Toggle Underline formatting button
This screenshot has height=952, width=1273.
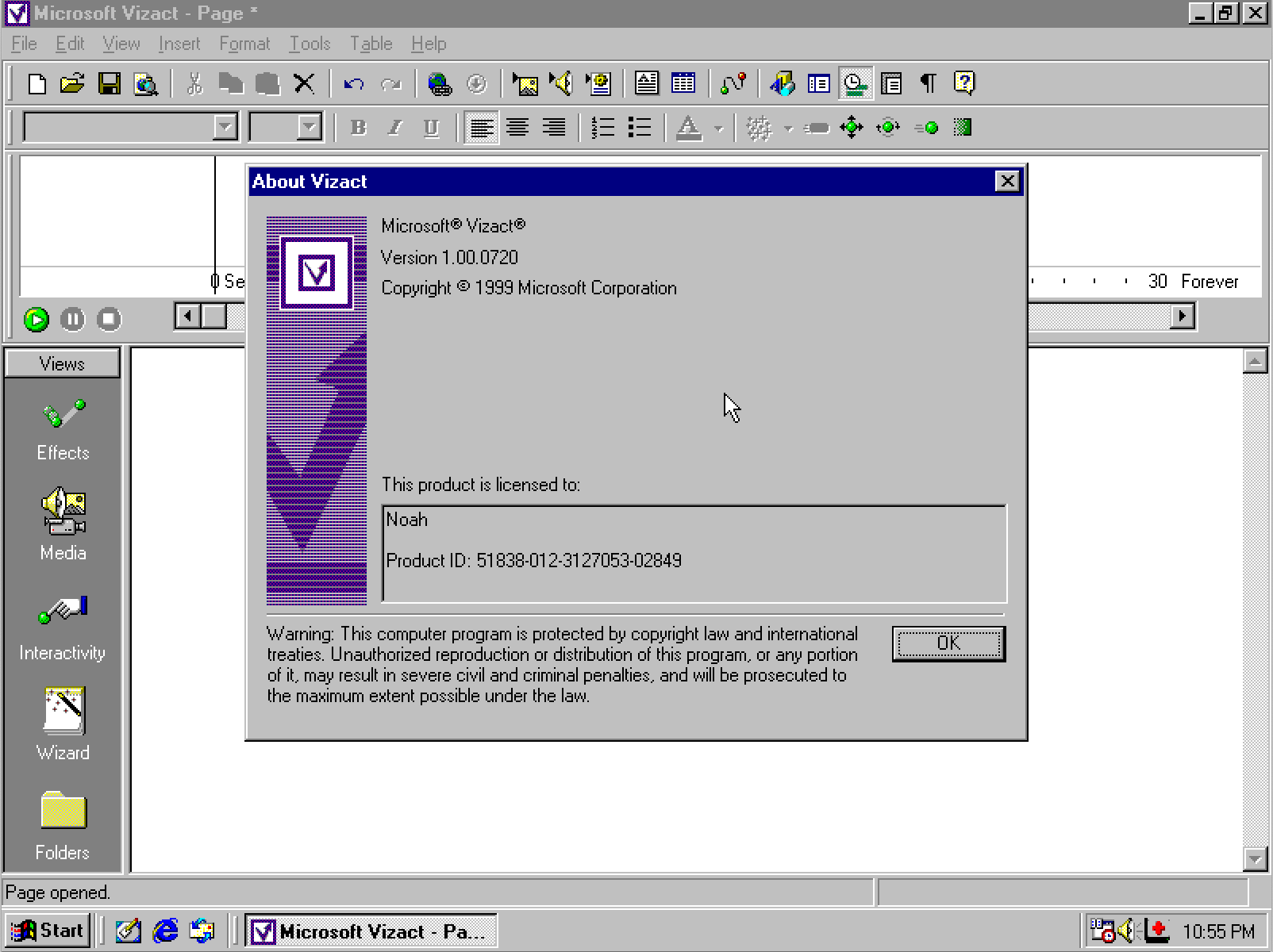tap(432, 128)
